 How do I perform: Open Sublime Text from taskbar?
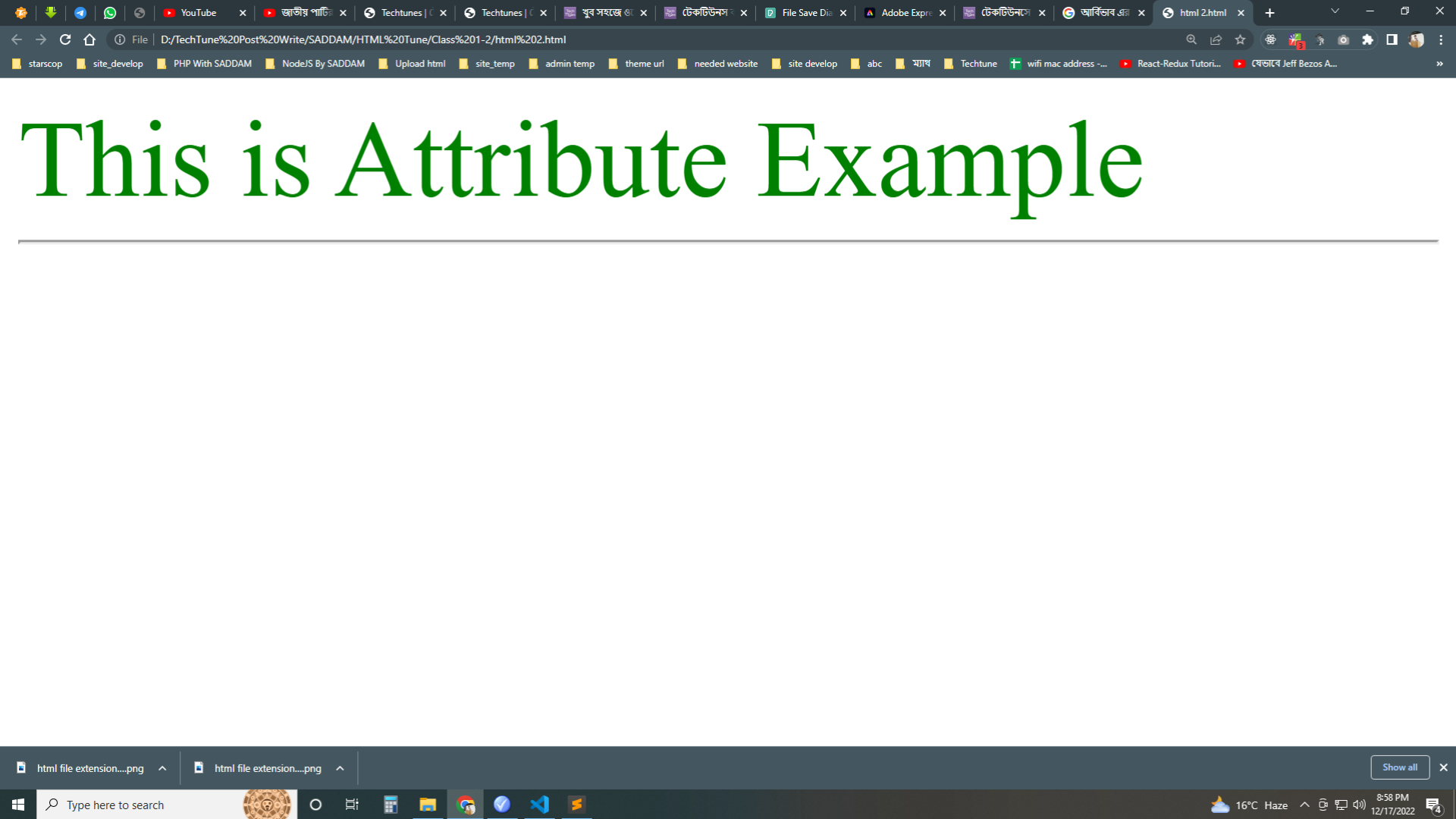[576, 805]
